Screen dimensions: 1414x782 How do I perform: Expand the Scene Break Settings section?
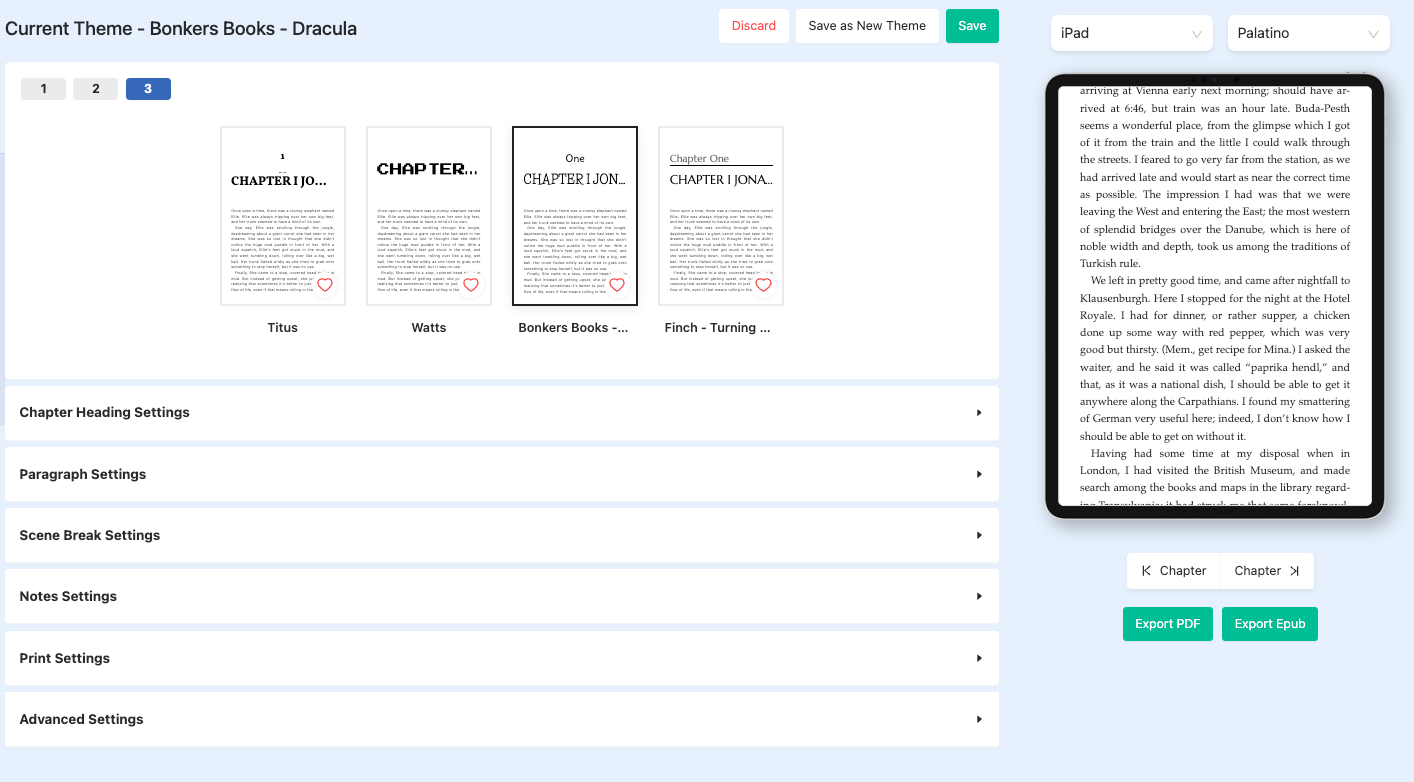tap(501, 535)
